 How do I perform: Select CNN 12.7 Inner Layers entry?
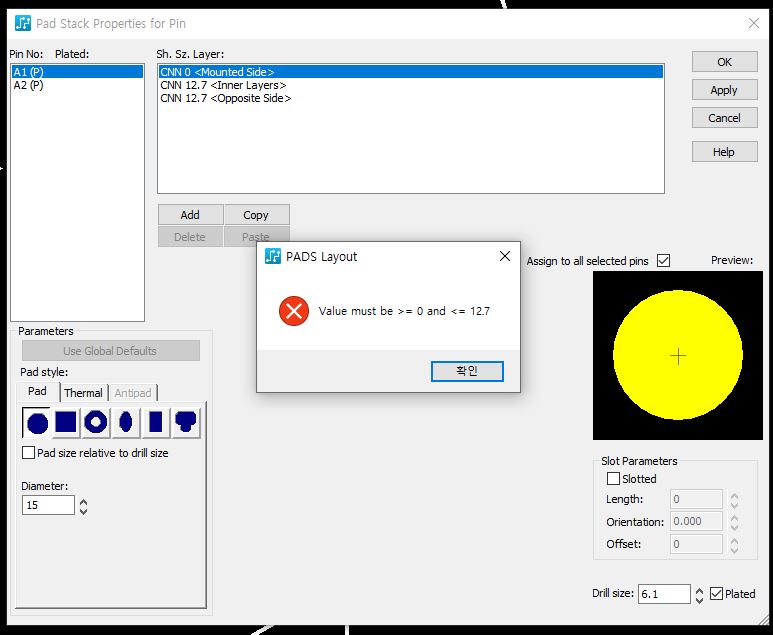click(x=223, y=85)
